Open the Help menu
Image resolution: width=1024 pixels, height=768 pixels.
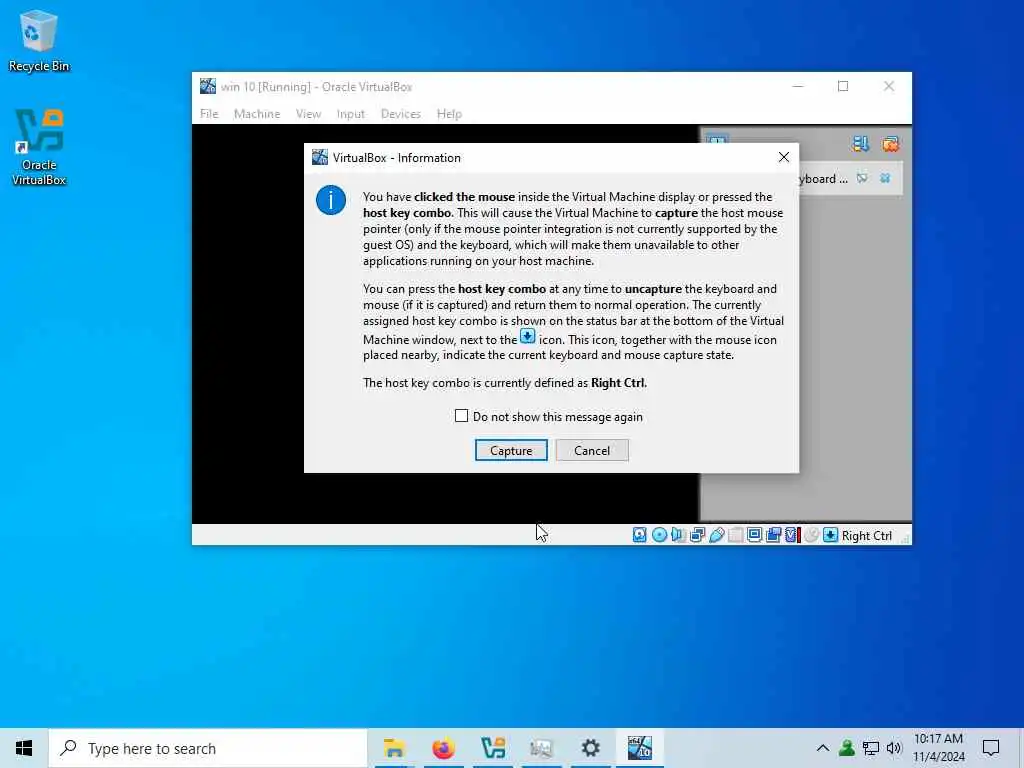tap(449, 114)
